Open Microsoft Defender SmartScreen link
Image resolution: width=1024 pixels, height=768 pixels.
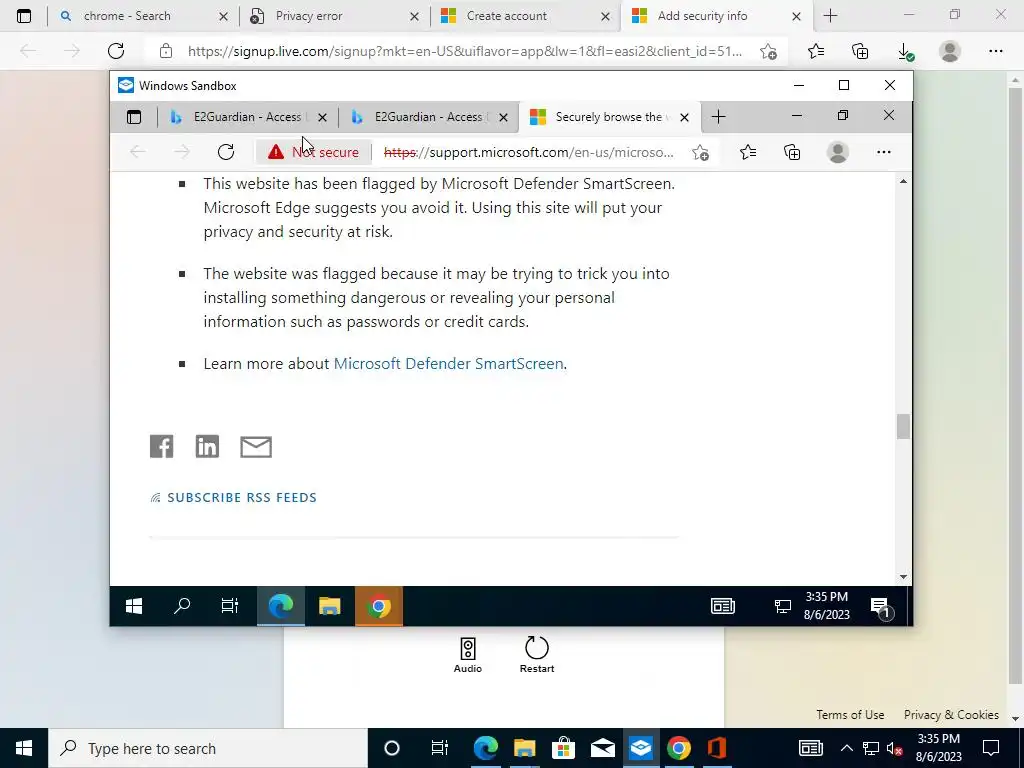point(448,364)
